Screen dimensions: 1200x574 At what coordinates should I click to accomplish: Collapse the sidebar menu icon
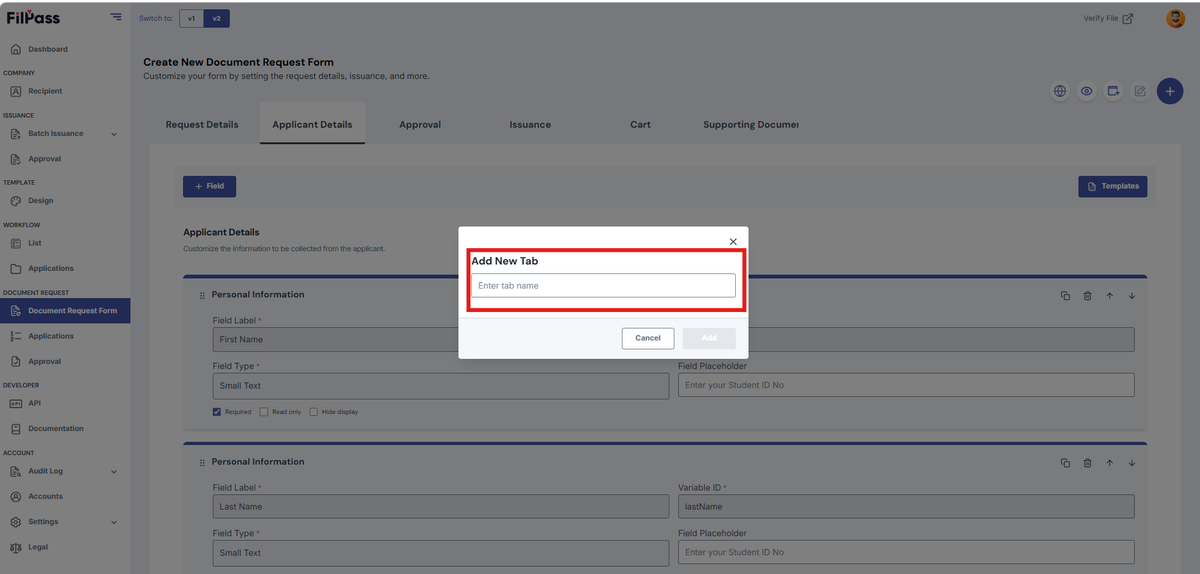click(116, 17)
